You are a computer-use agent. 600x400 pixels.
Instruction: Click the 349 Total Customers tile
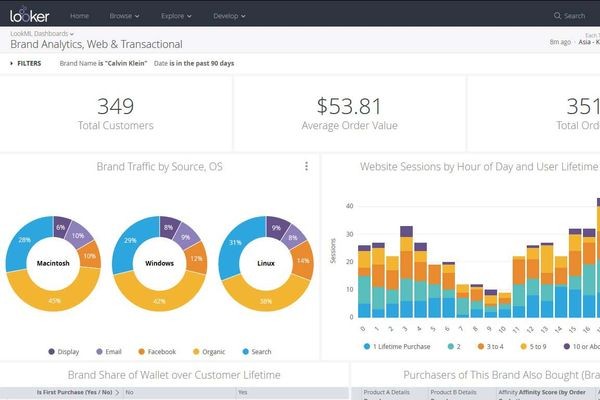tap(115, 112)
